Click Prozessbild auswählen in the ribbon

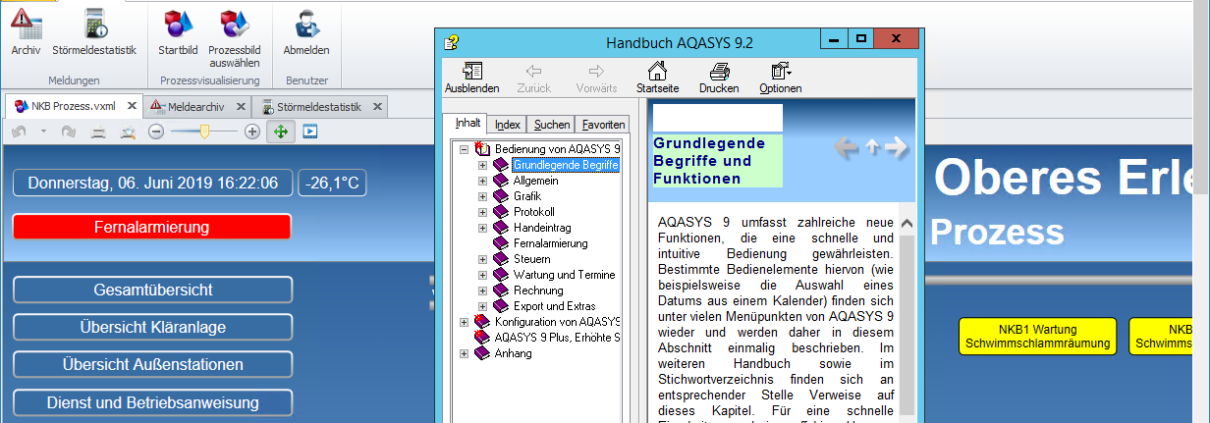(235, 38)
